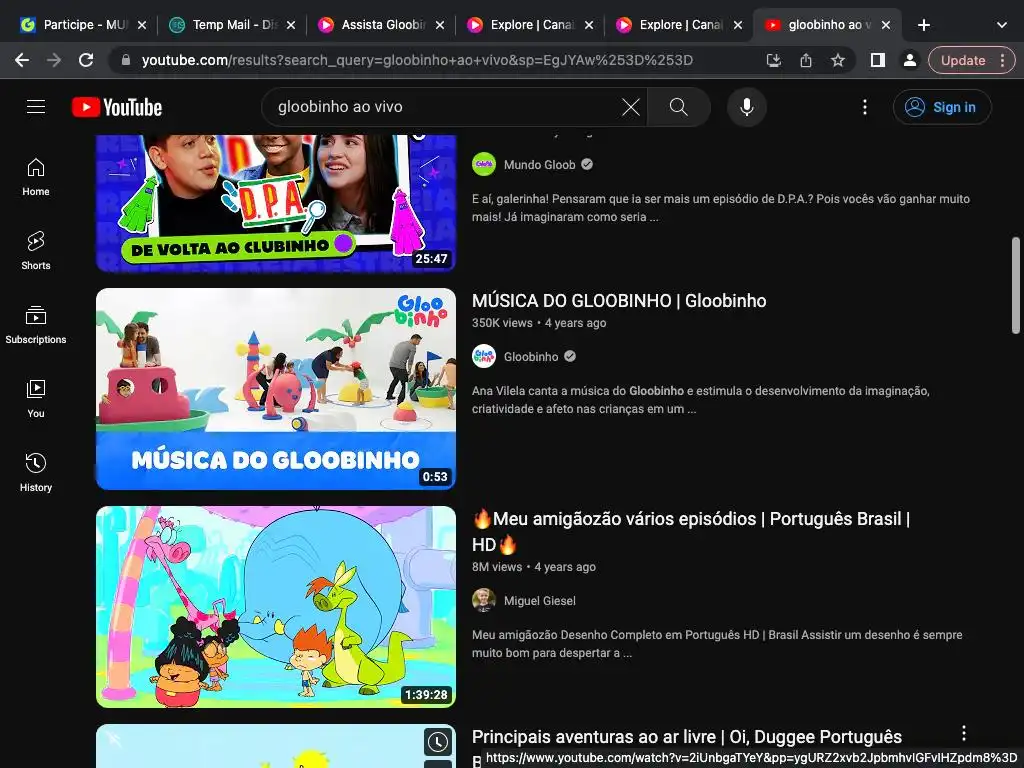Click the Sign in button
Screen dimensions: 1024x768
942,107
